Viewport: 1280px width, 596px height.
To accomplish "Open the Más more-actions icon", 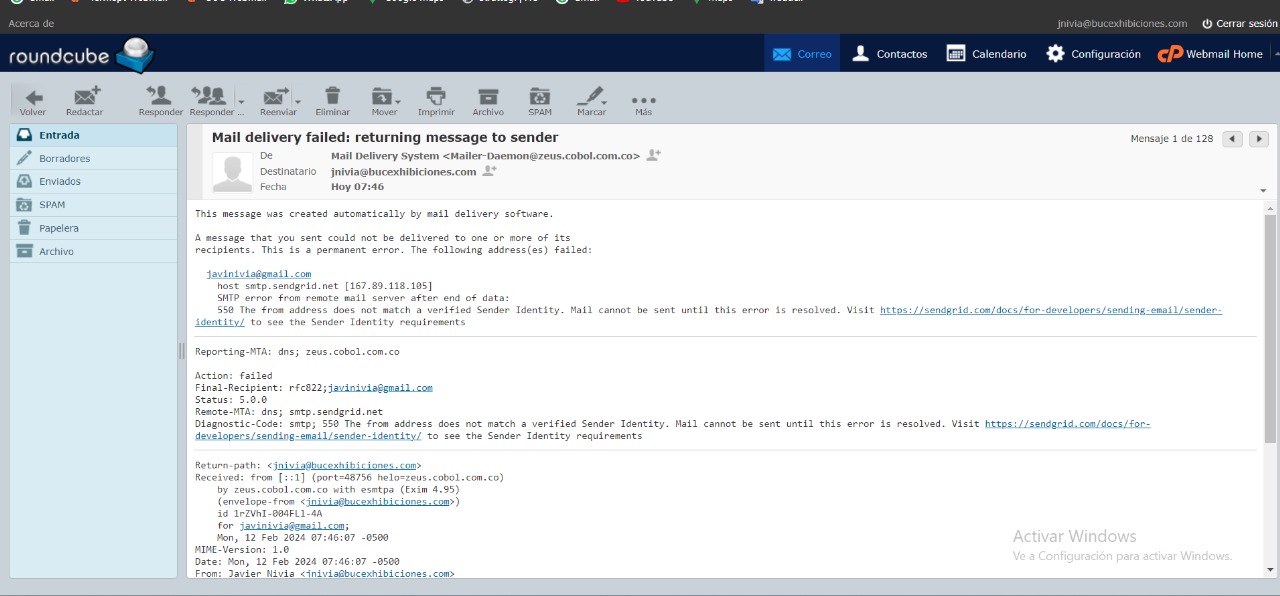I will (643, 100).
